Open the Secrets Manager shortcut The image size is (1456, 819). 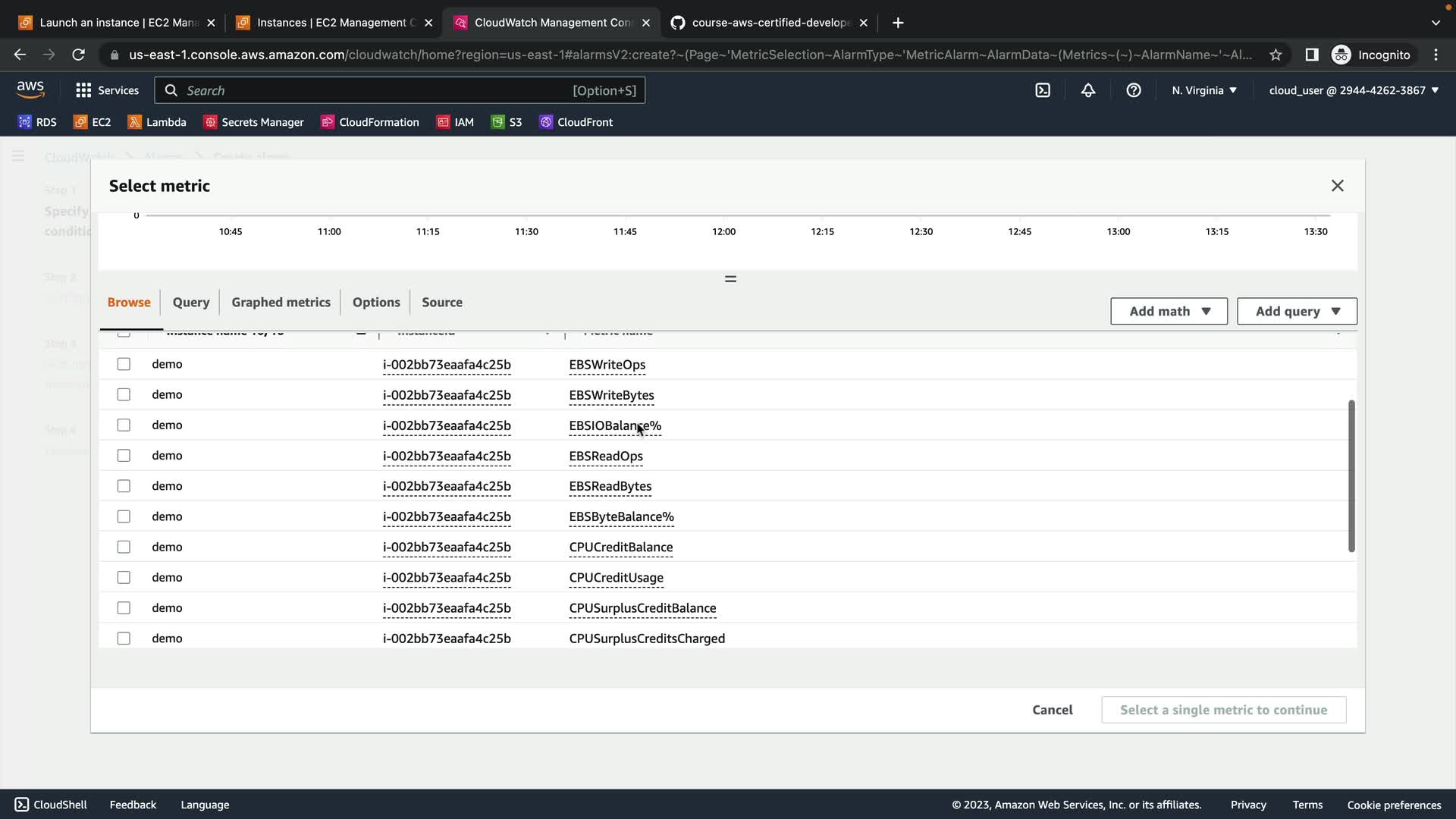pos(253,122)
